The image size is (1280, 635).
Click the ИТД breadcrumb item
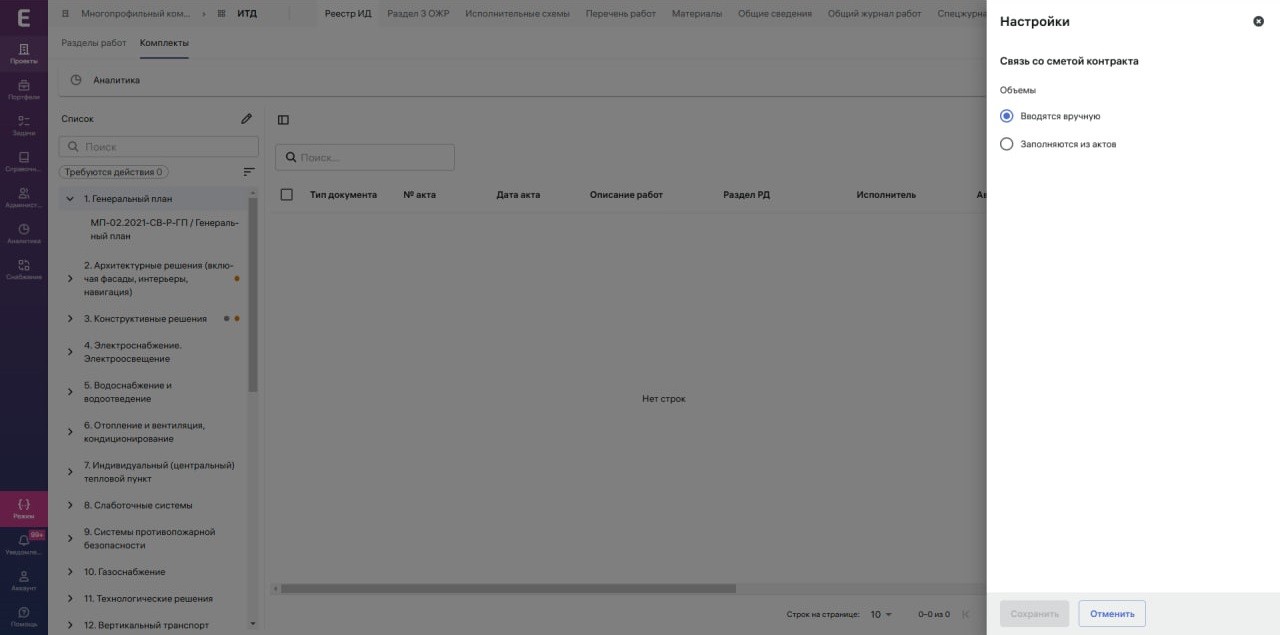pyautogui.click(x=246, y=14)
